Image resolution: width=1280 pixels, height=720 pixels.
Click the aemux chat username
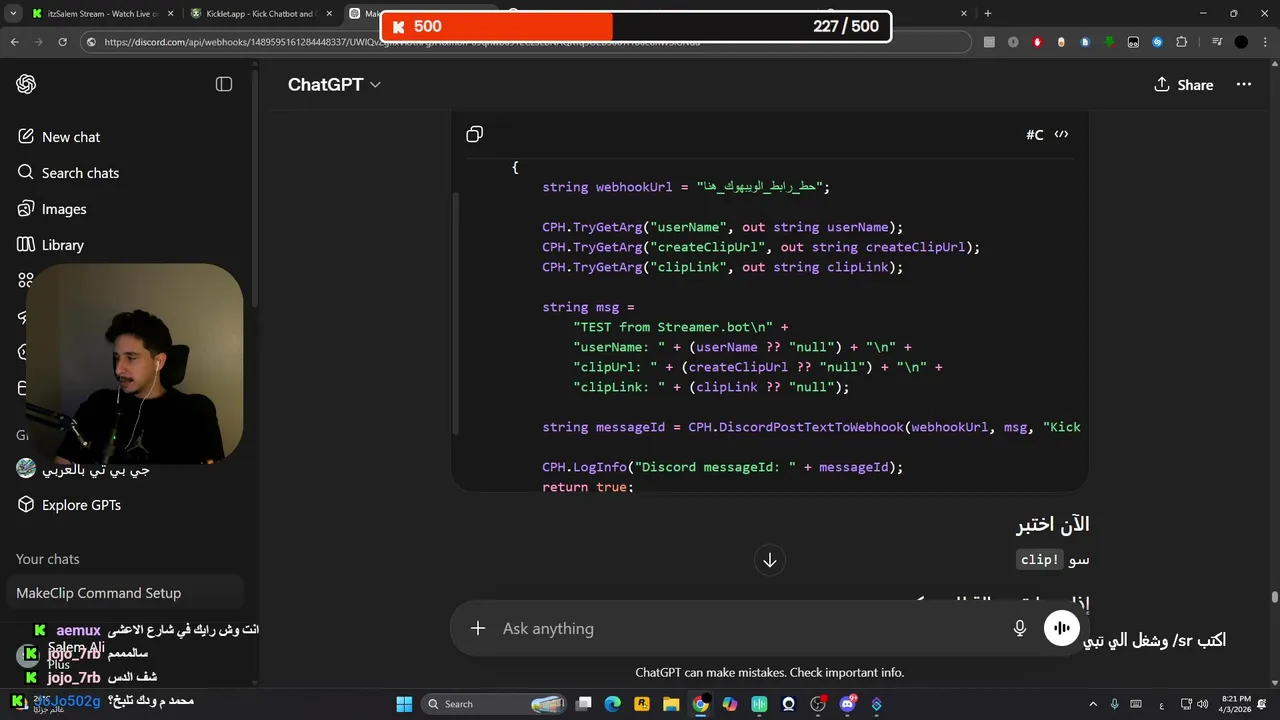coord(78,630)
